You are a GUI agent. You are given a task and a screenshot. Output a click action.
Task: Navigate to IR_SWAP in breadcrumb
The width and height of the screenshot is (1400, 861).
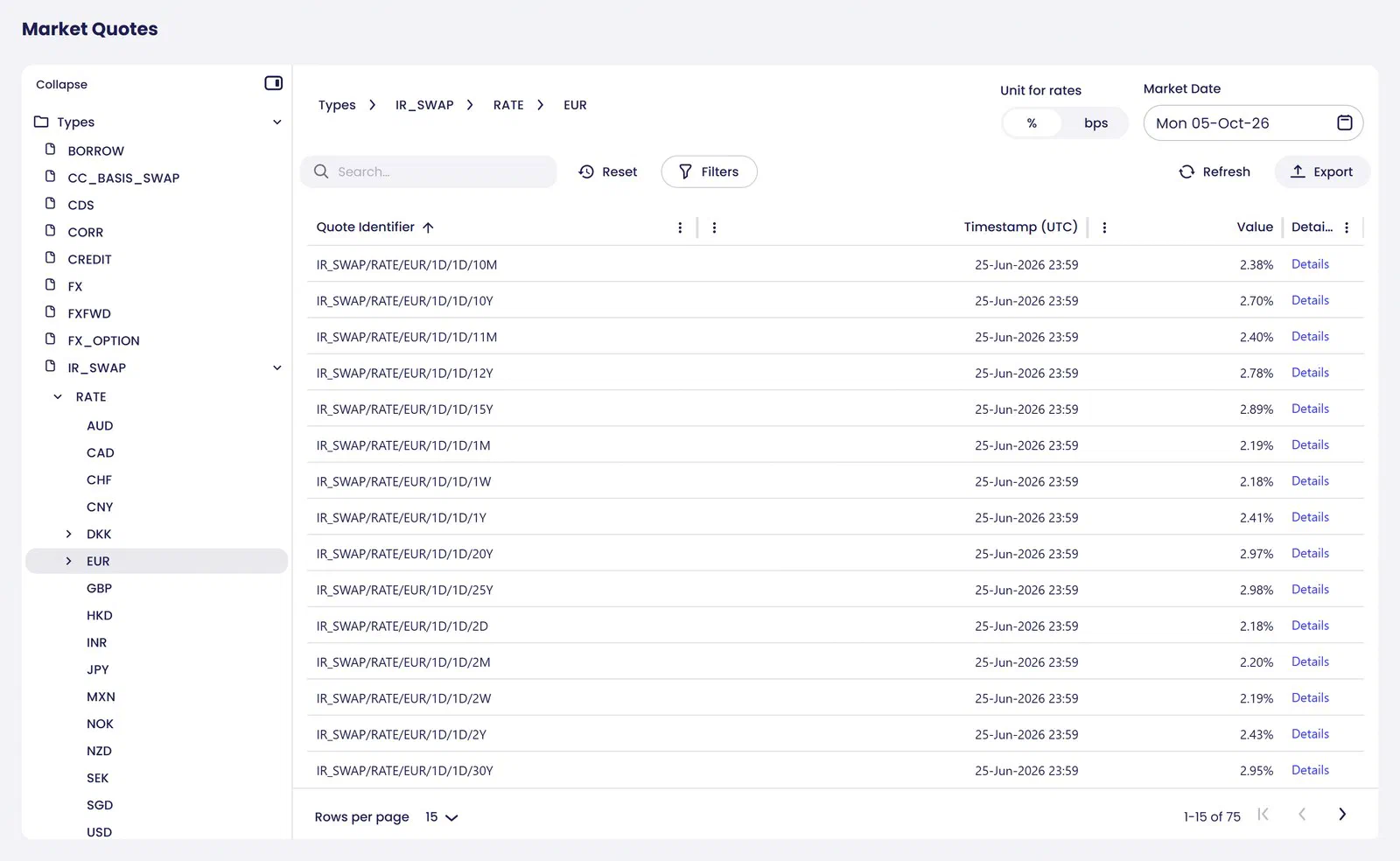pos(424,105)
